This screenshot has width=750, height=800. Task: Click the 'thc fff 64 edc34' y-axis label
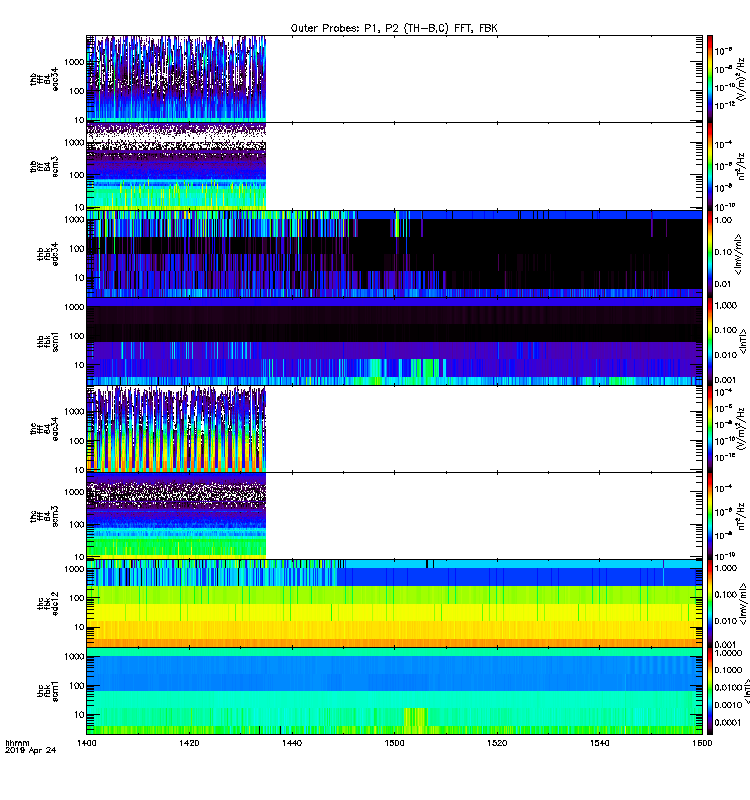(x=44, y=429)
